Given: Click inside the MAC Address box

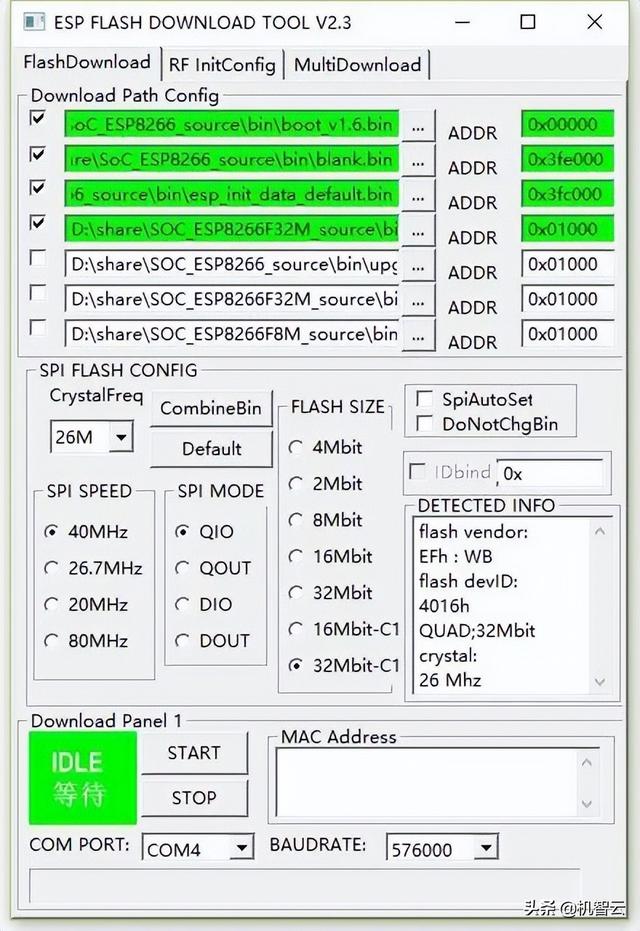Looking at the screenshot, I should tap(429, 783).
